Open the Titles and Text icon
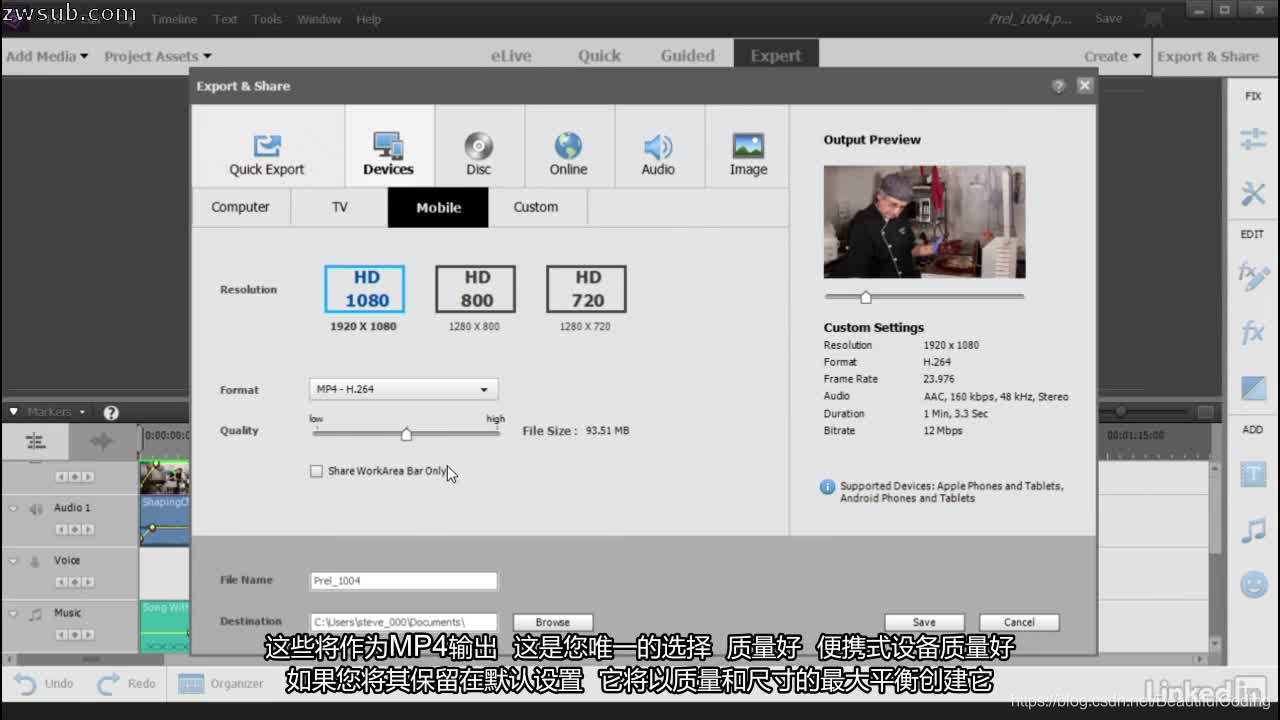The height and width of the screenshot is (720, 1280). click(x=1253, y=475)
